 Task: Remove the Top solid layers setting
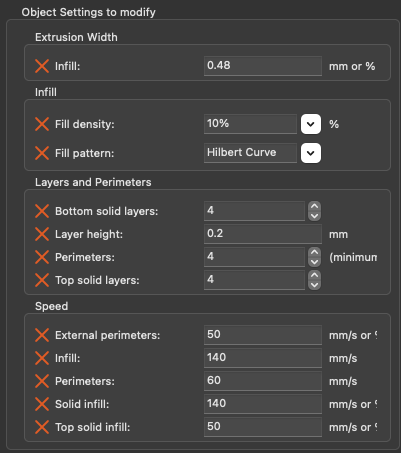(42, 280)
